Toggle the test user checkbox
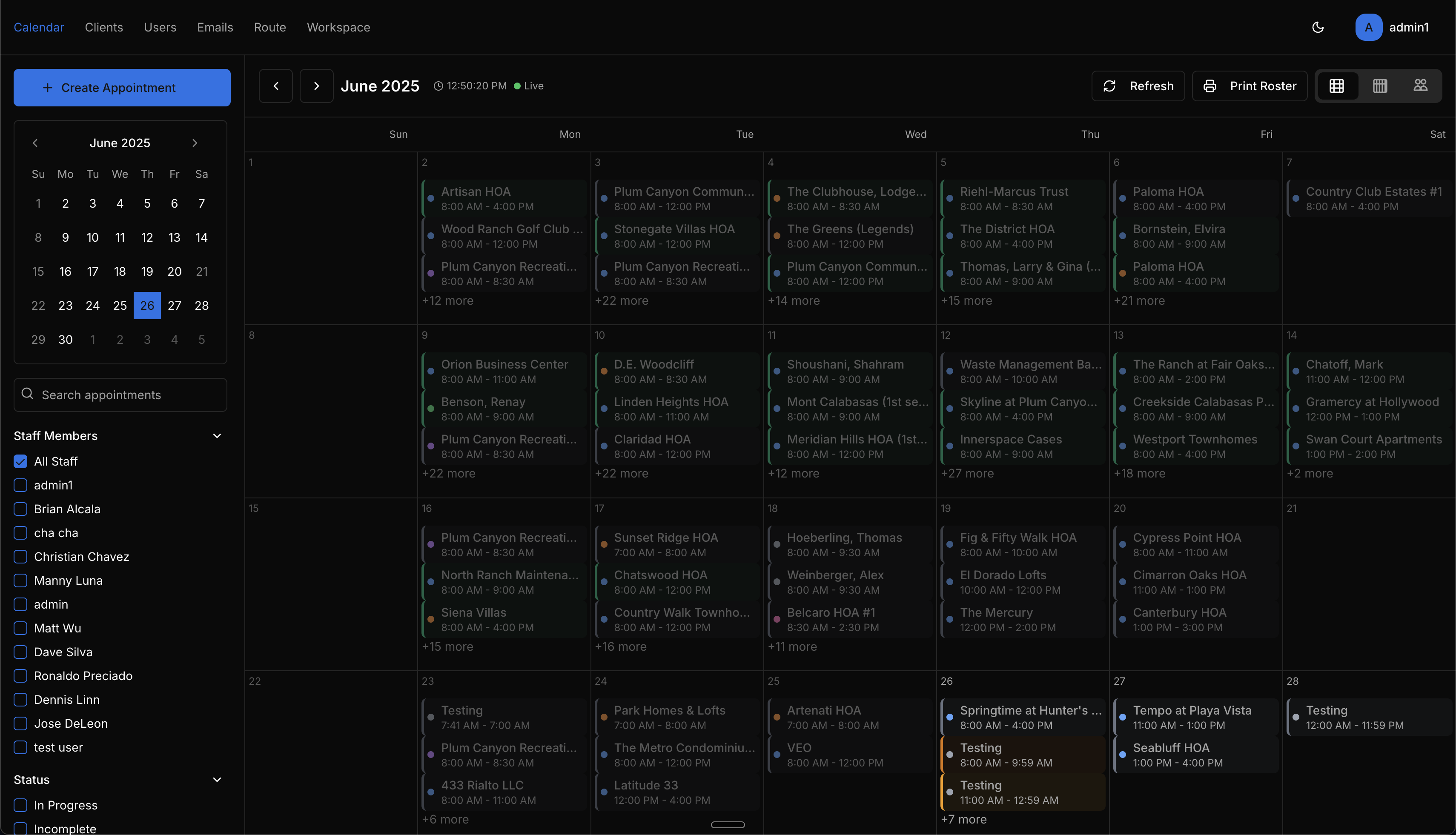 [x=21, y=747]
